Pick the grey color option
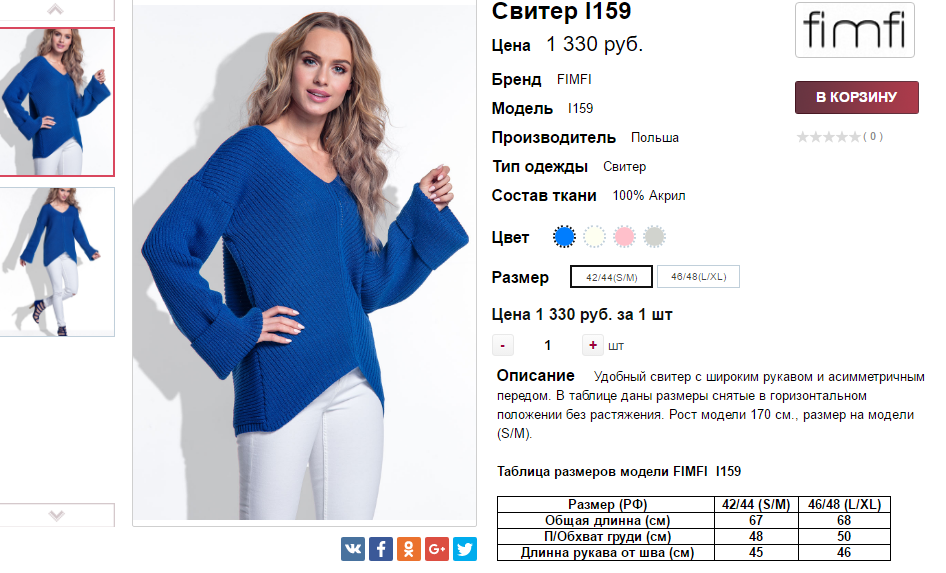Image resolution: width=946 pixels, height=573 pixels. (655, 236)
